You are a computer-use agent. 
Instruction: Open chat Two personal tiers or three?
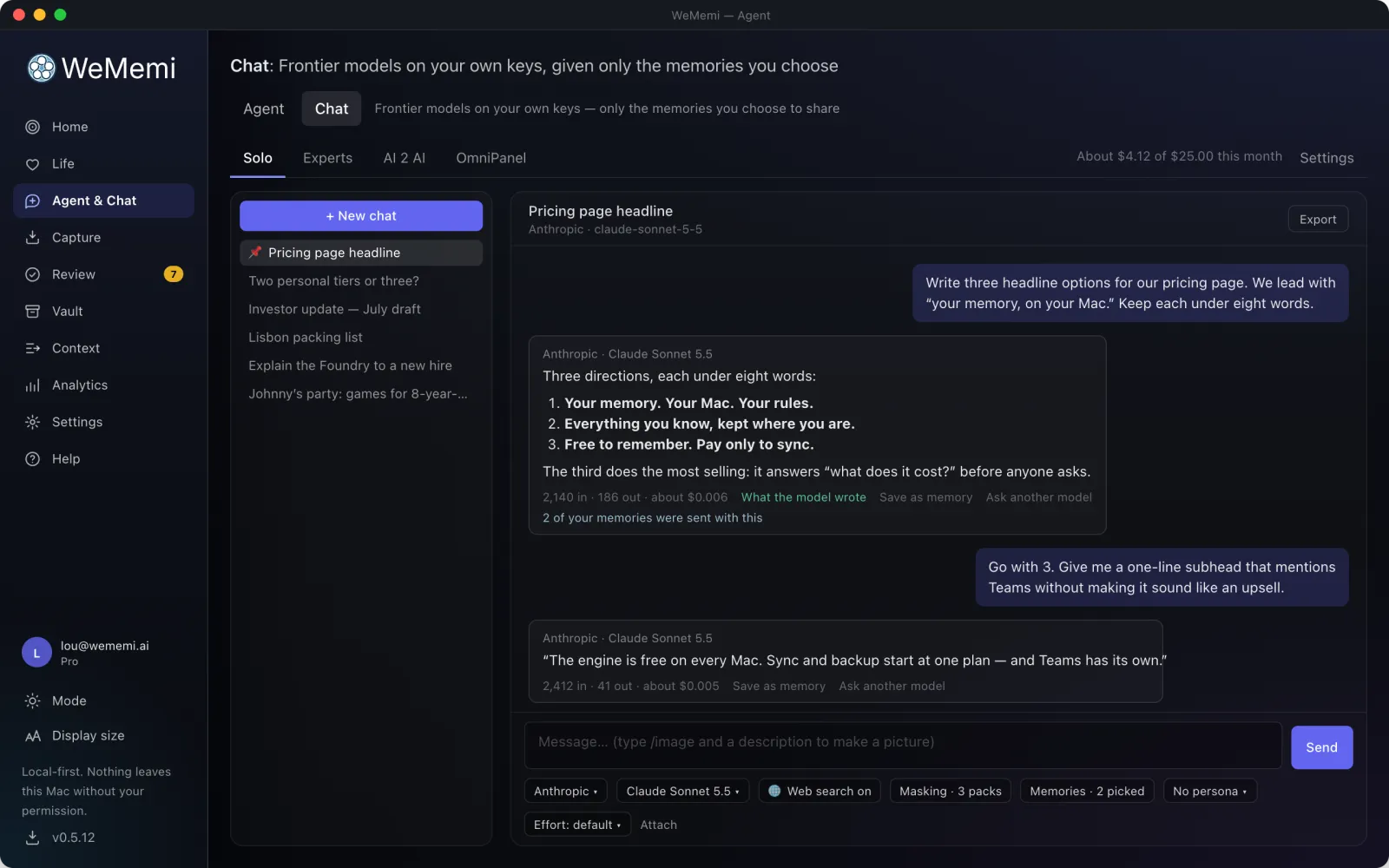(x=361, y=281)
